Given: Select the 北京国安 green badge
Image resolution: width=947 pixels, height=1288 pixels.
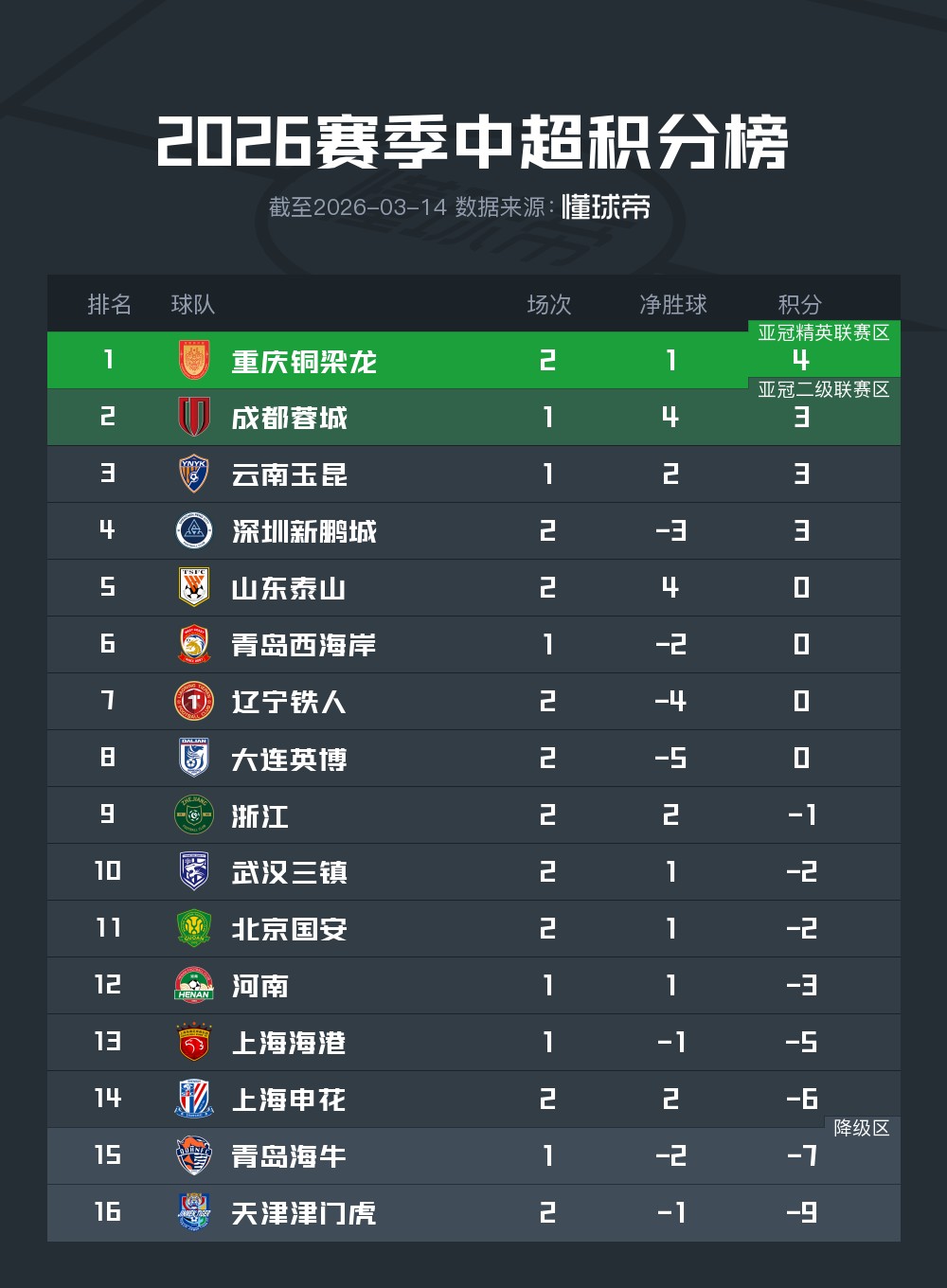Looking at the screenshot, I should pyautogui.click(x=194, y=928).
